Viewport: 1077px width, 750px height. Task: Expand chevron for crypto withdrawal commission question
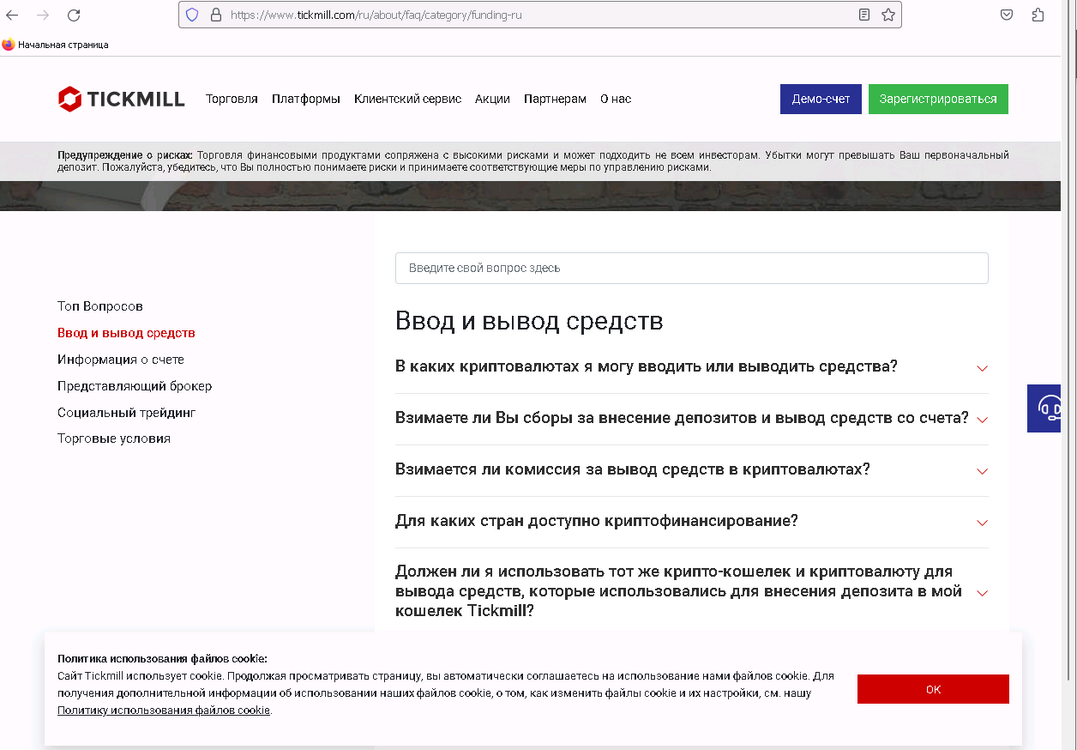coord(982,471)
